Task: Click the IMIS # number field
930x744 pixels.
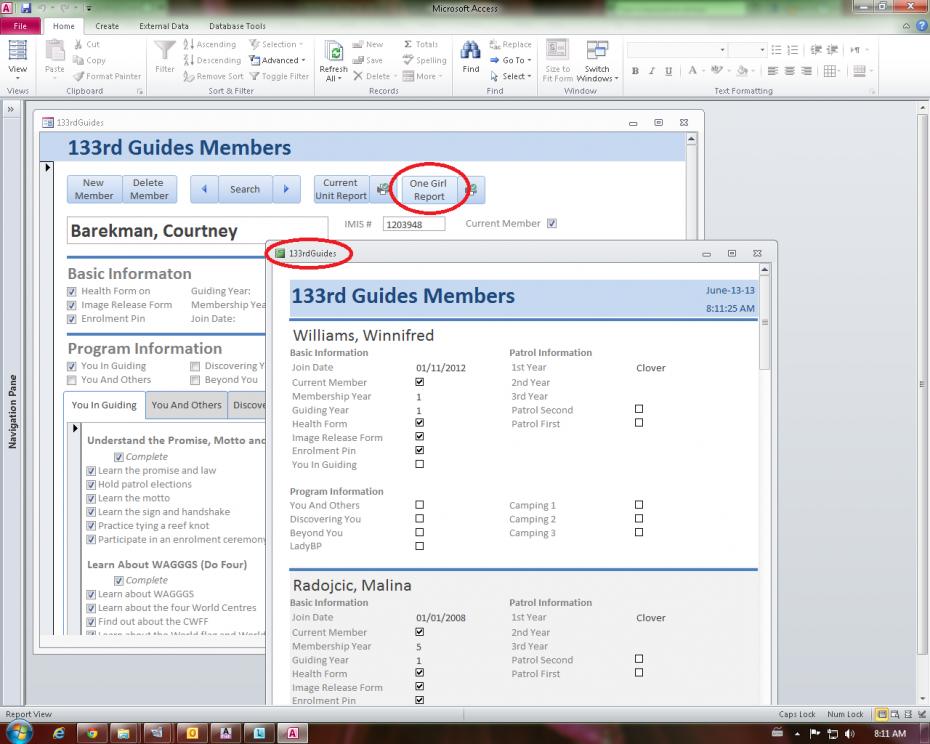Action: 413,224
